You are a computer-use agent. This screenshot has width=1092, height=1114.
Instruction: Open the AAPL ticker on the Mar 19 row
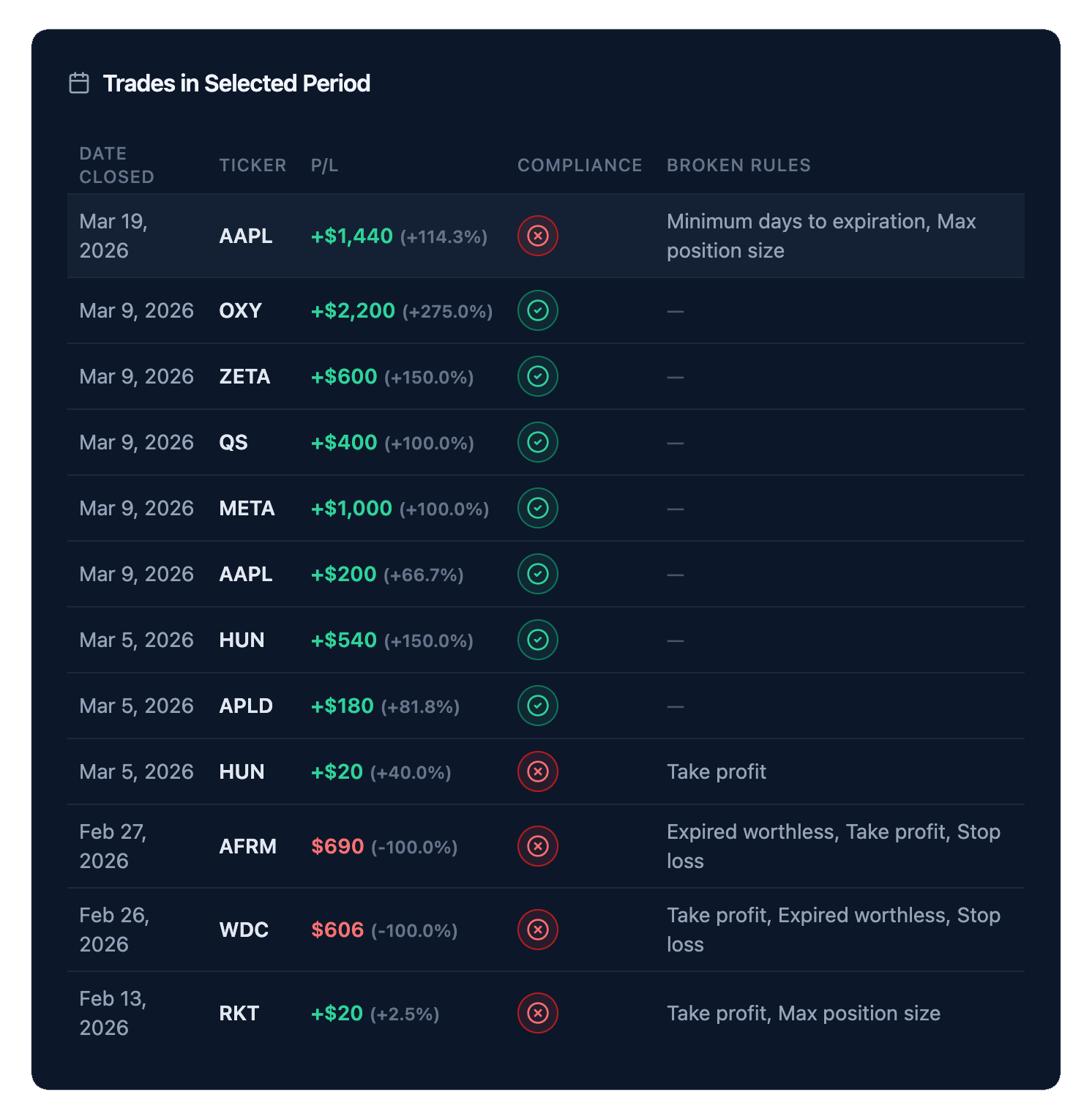[x=245, y=236]
